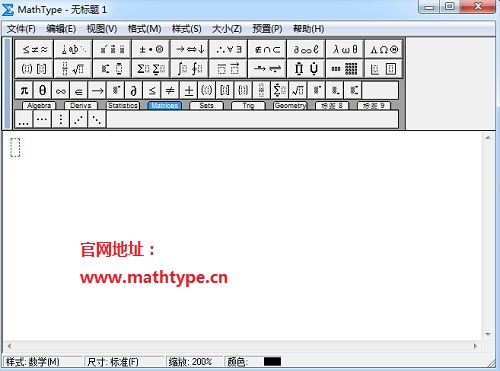Open the 文件(F) menu
The width and height of the screenshot is (500, 371).
tap(21, 29)
